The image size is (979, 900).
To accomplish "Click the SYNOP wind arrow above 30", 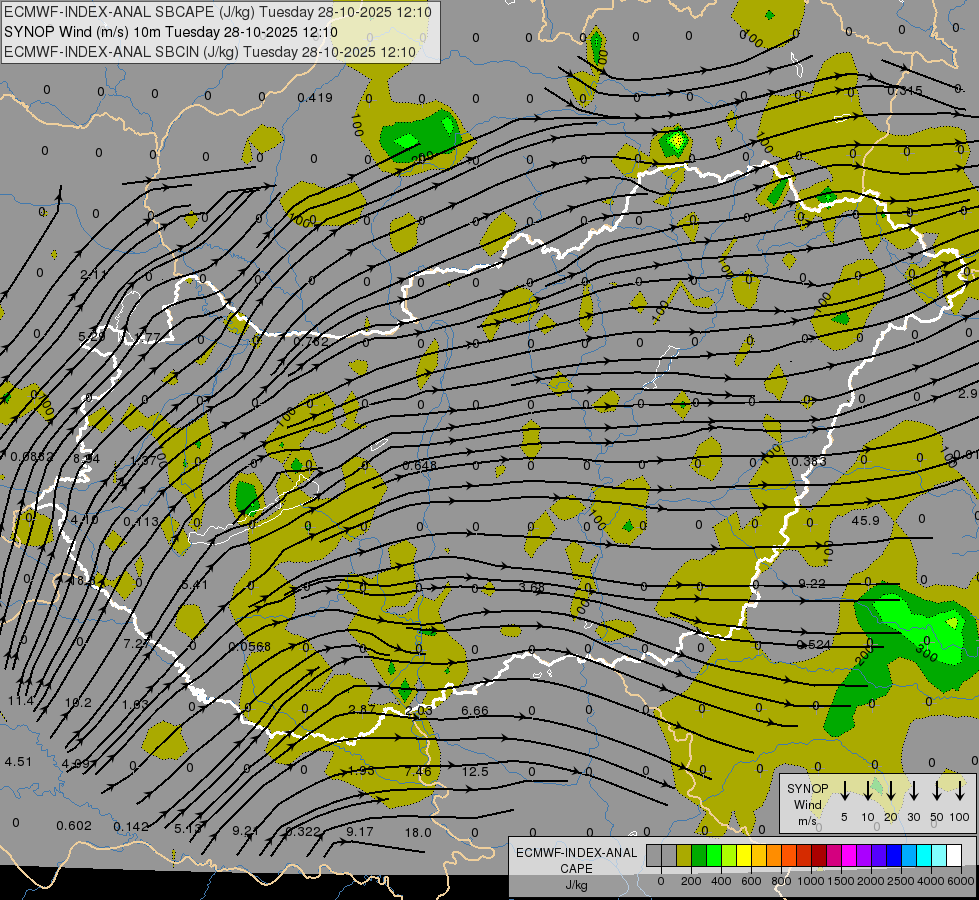I will click(x=913, y=790).
